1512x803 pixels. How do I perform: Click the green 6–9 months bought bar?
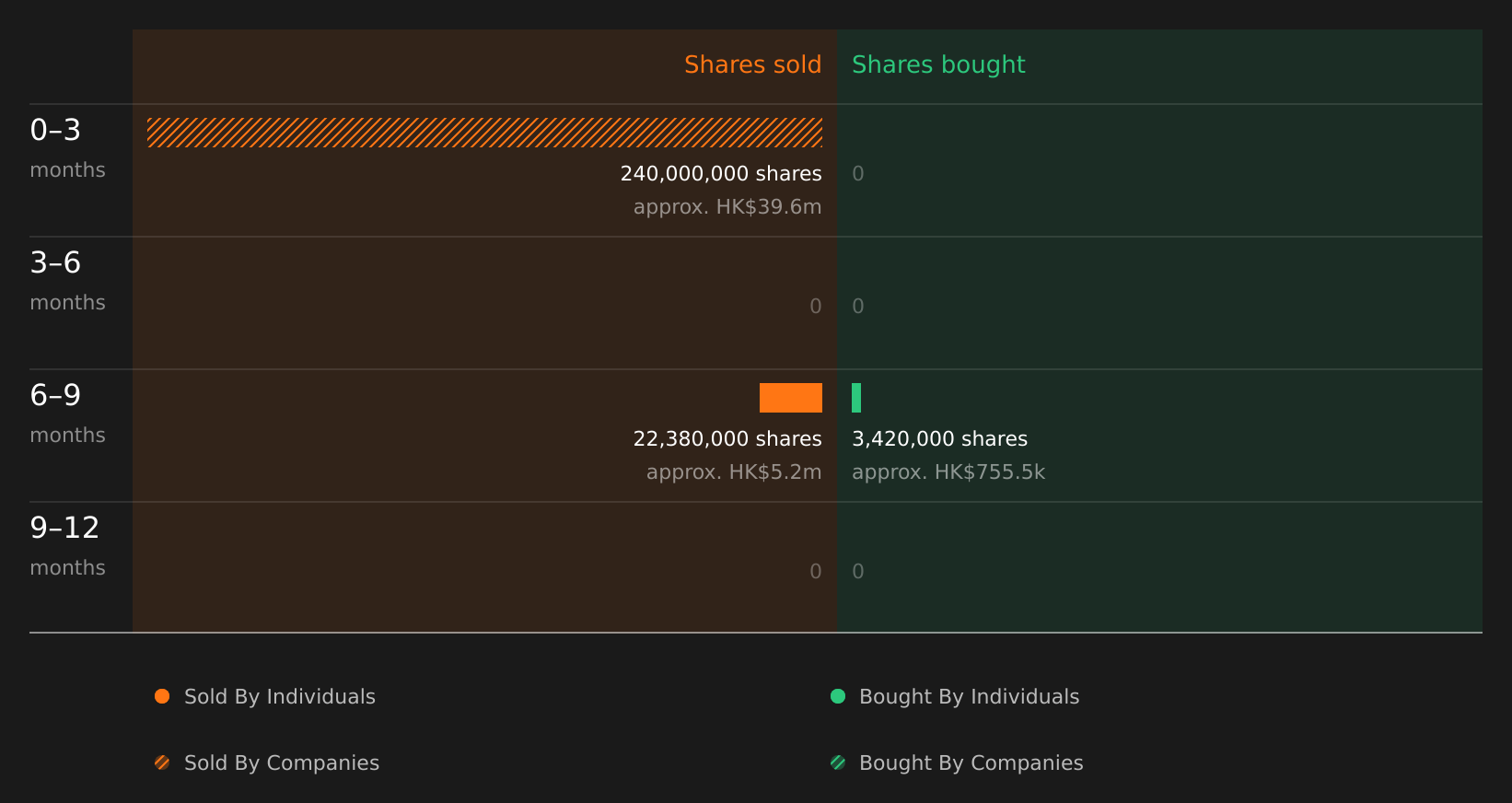(x=856, y=398)
